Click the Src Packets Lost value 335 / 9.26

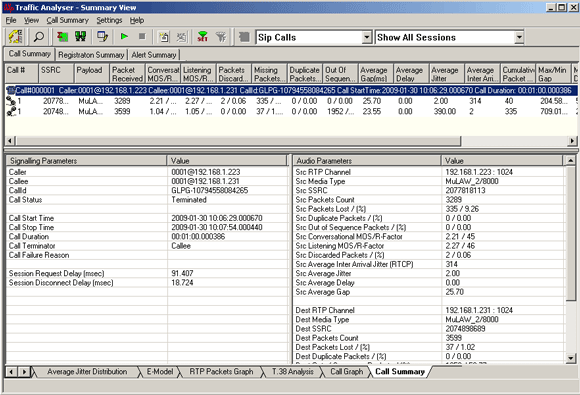tap(462, 209)
